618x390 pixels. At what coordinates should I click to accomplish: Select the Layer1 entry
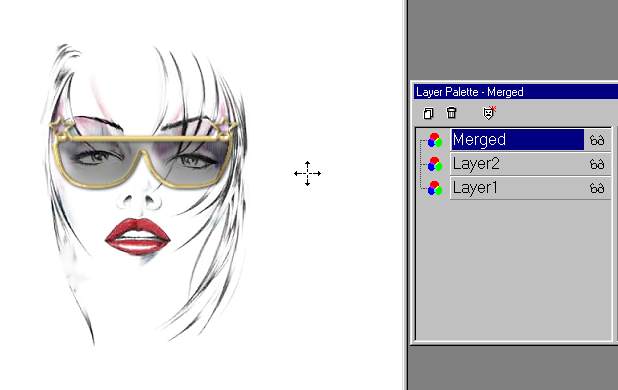(517, 188)
